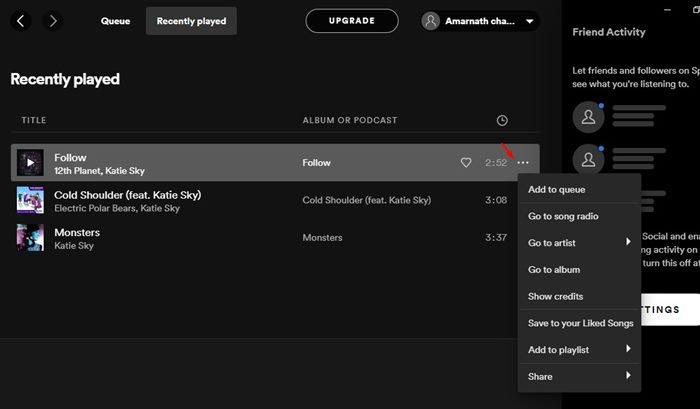This screenshot has height=409, width=700.
Task: Select the Recently played tab
Action: pos(191,21)
